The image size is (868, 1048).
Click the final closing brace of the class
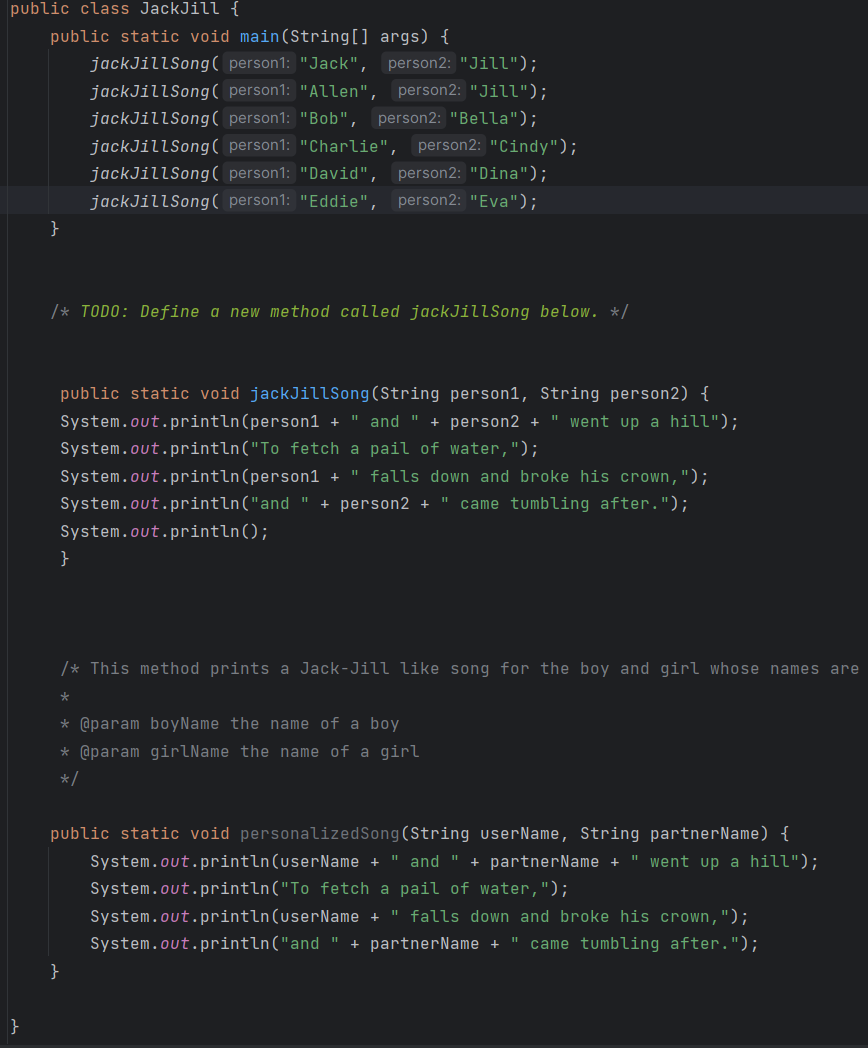12,1026
